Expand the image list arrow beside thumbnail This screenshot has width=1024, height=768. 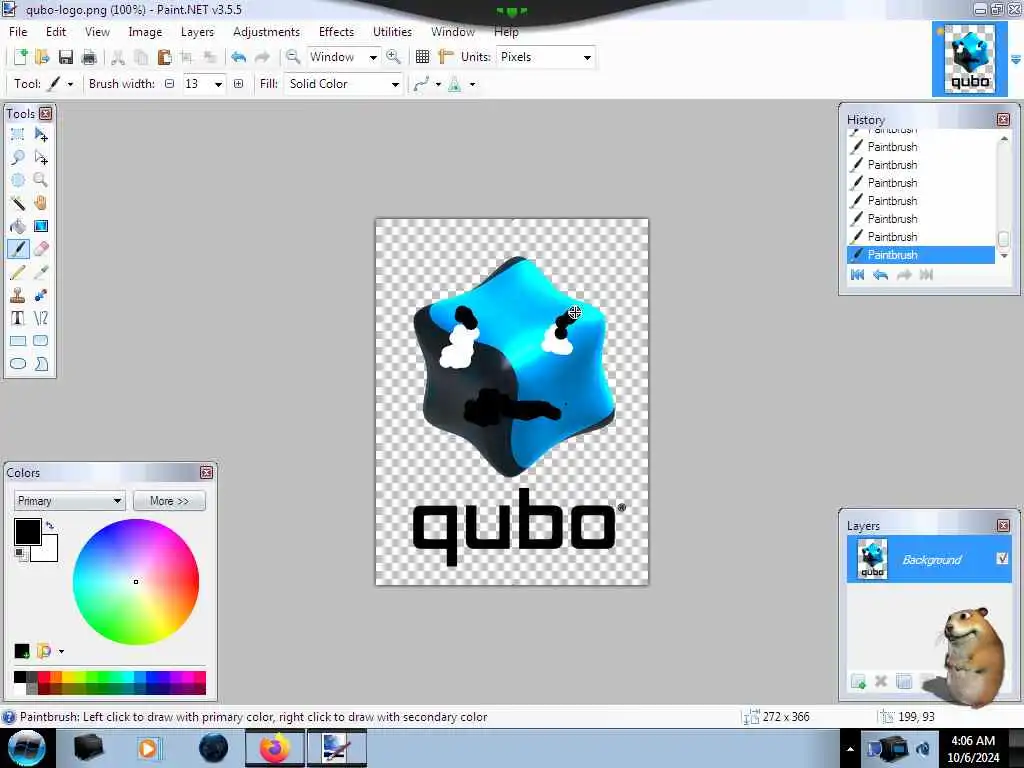point(1016,59)
